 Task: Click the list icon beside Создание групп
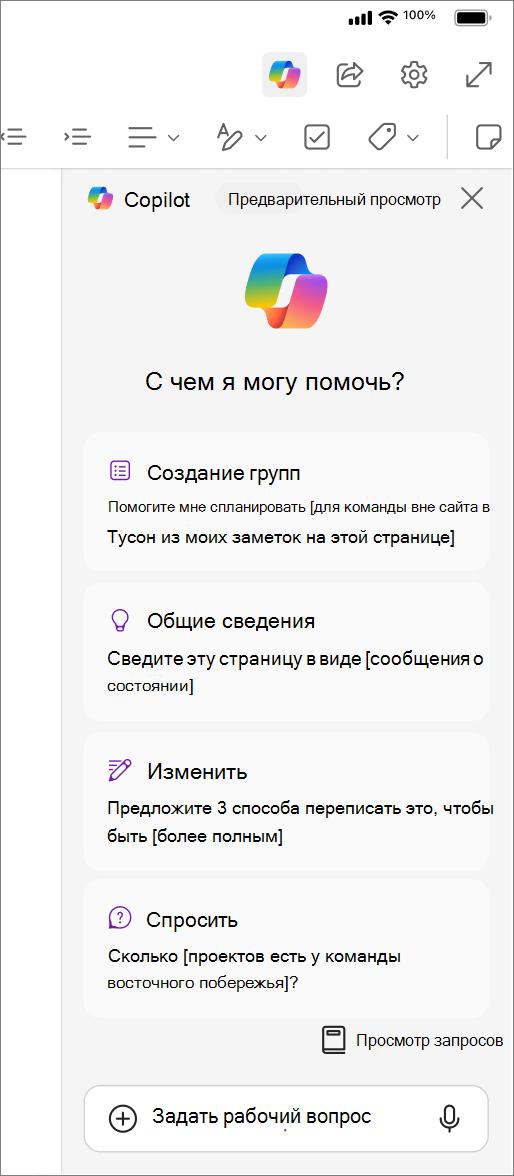coord(120,471)
